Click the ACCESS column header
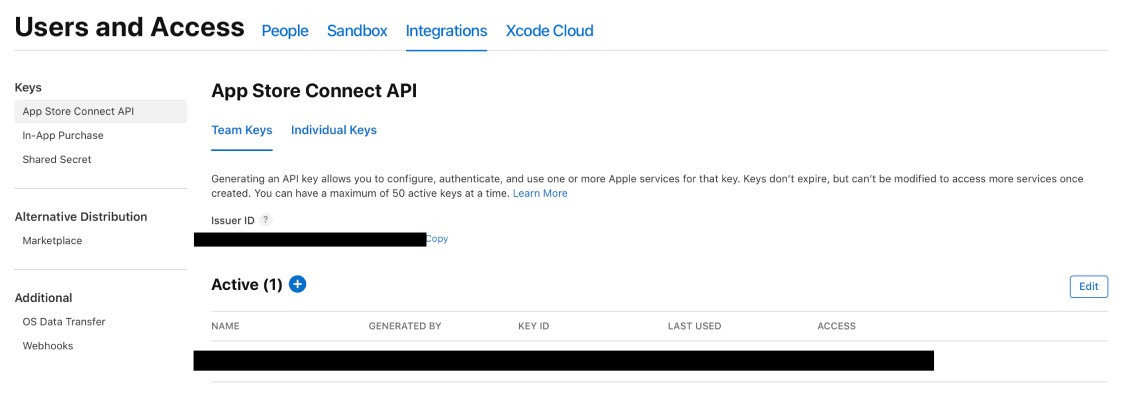Viewport: 1126px width, 400px height. point(837,326)
